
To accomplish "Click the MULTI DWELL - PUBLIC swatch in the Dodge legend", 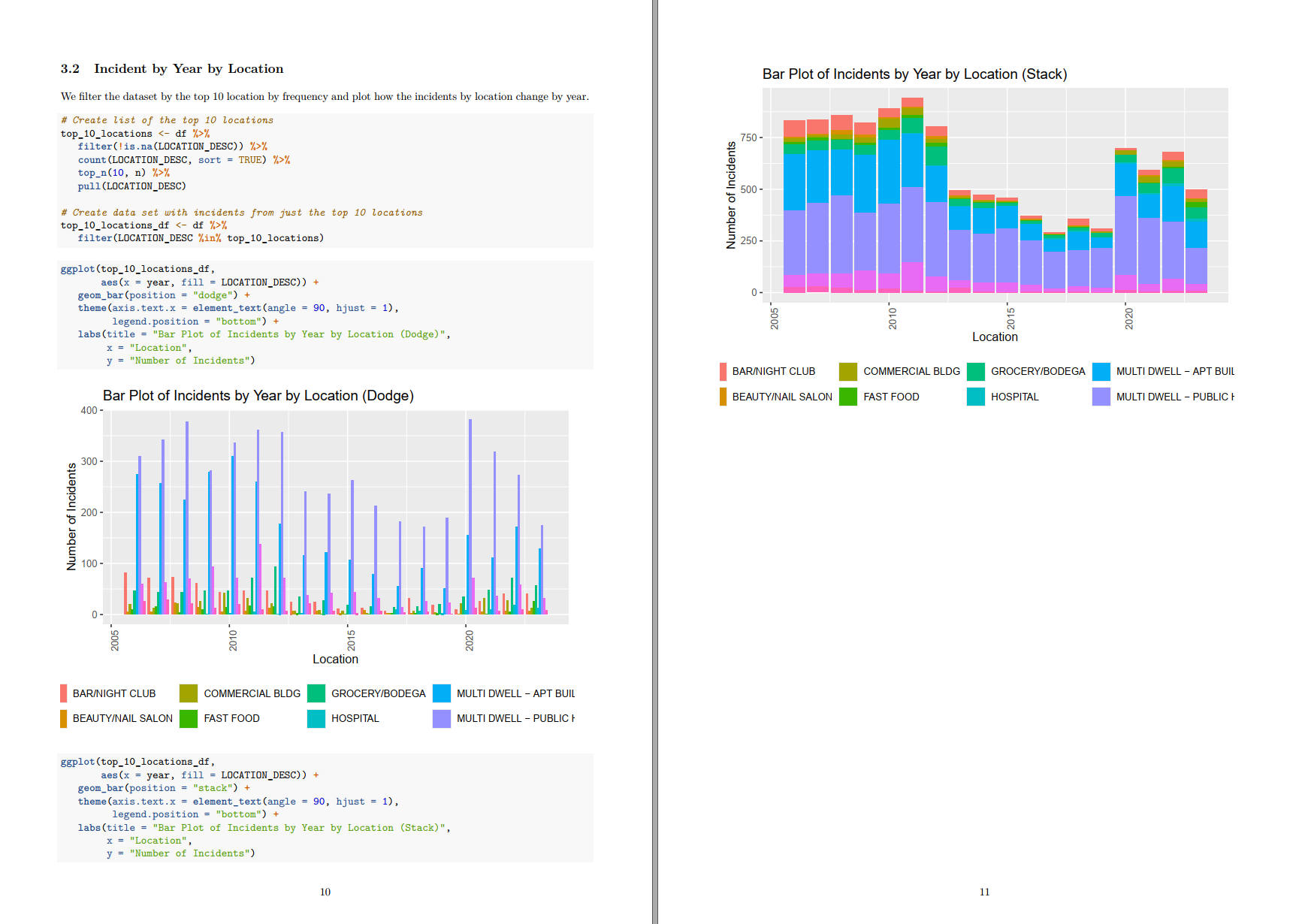I will coord(442,718).
